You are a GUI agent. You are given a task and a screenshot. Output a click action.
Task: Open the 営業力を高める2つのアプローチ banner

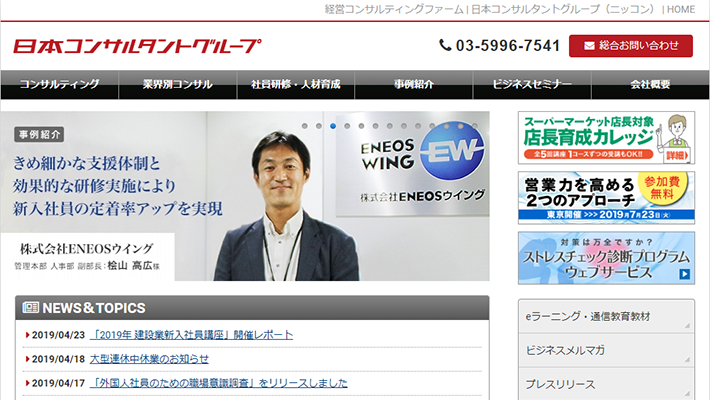606,198
